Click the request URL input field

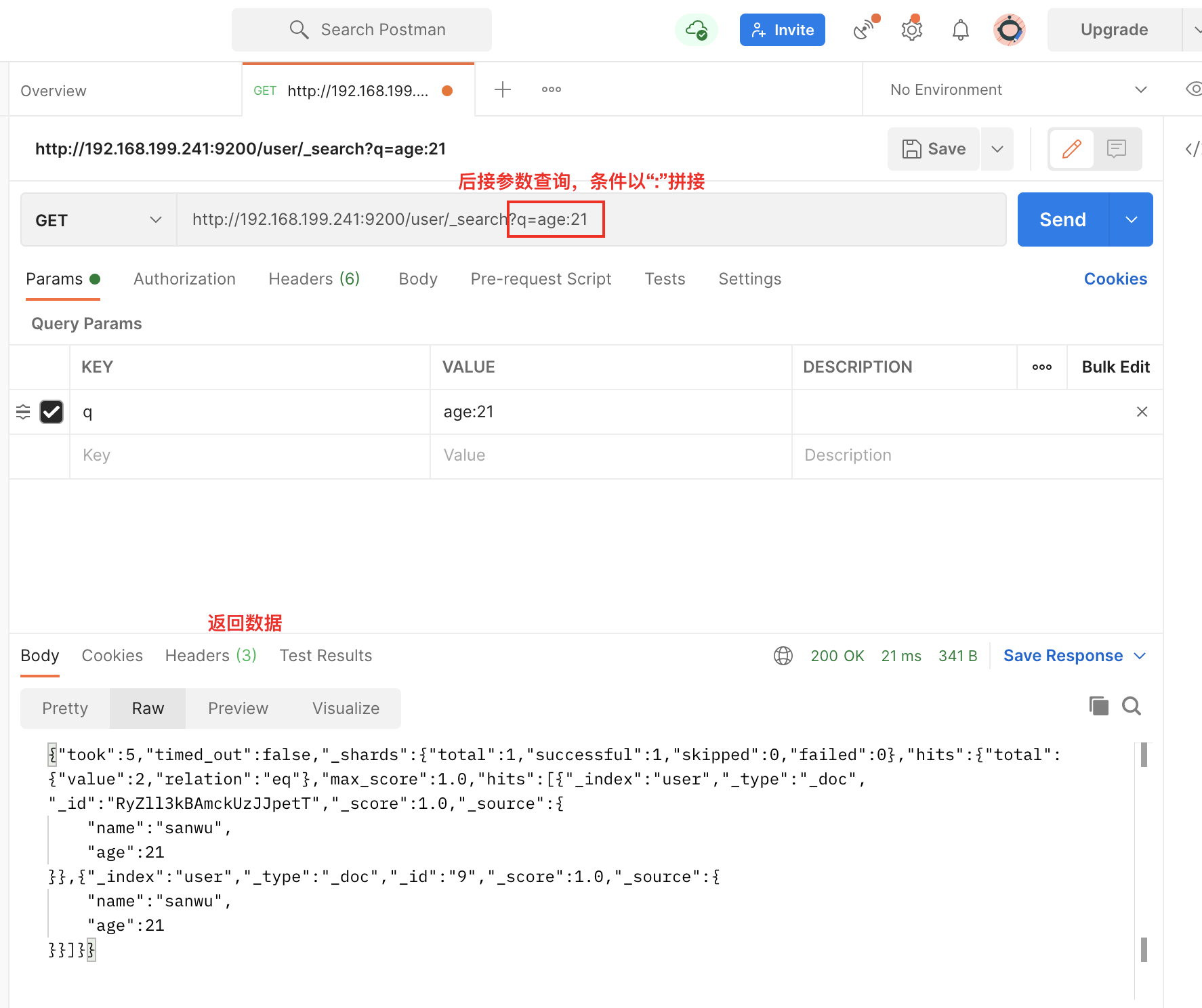tap(591, 219)
